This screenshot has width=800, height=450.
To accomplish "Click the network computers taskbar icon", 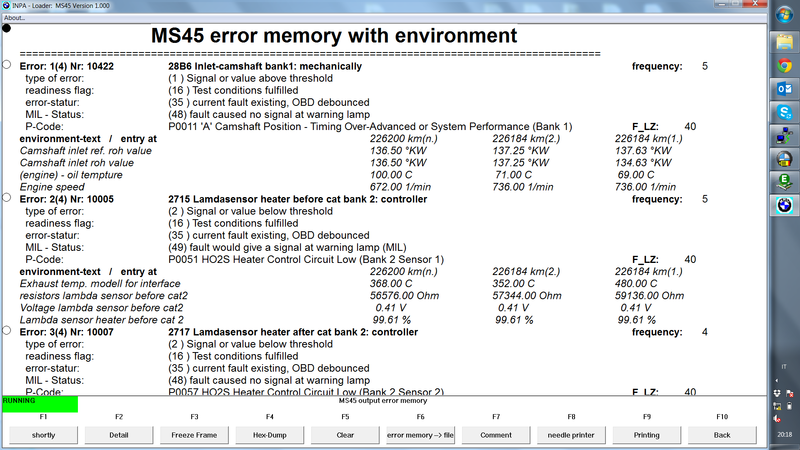I will (784, 136).
